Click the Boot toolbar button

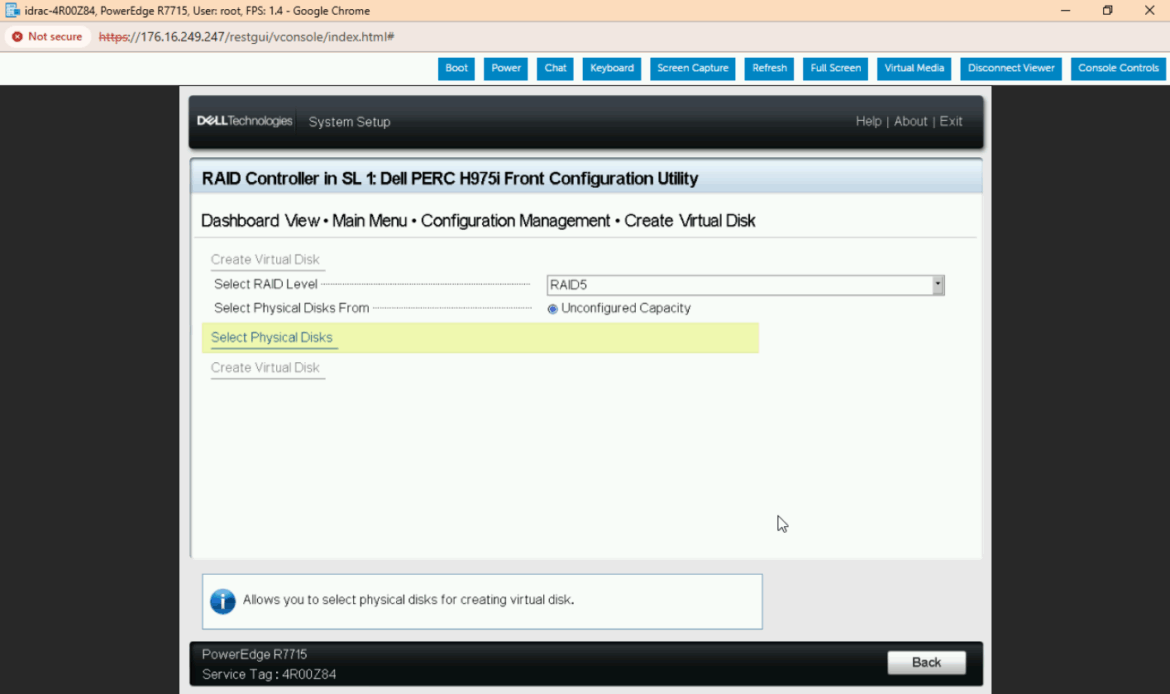tap(456, 68)
